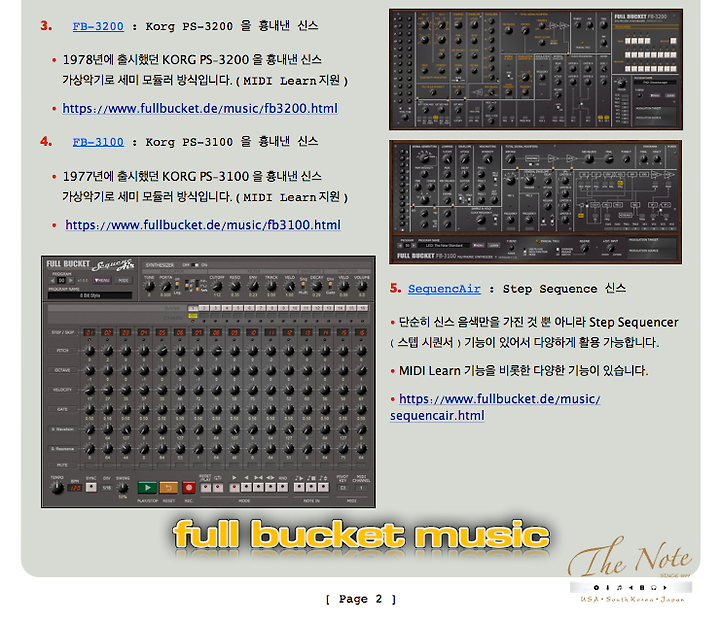Viewport: 720px width, 620px height.
Task: Click step 16 display in STEP/SKIP row
Action: tap(361, 332)
